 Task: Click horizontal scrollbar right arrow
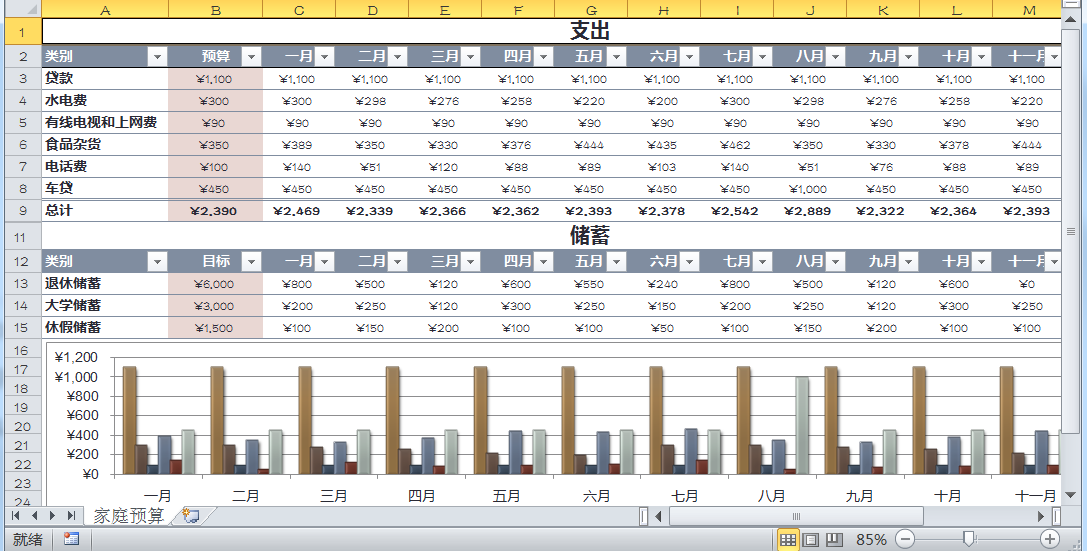[x=1041, y=516]
